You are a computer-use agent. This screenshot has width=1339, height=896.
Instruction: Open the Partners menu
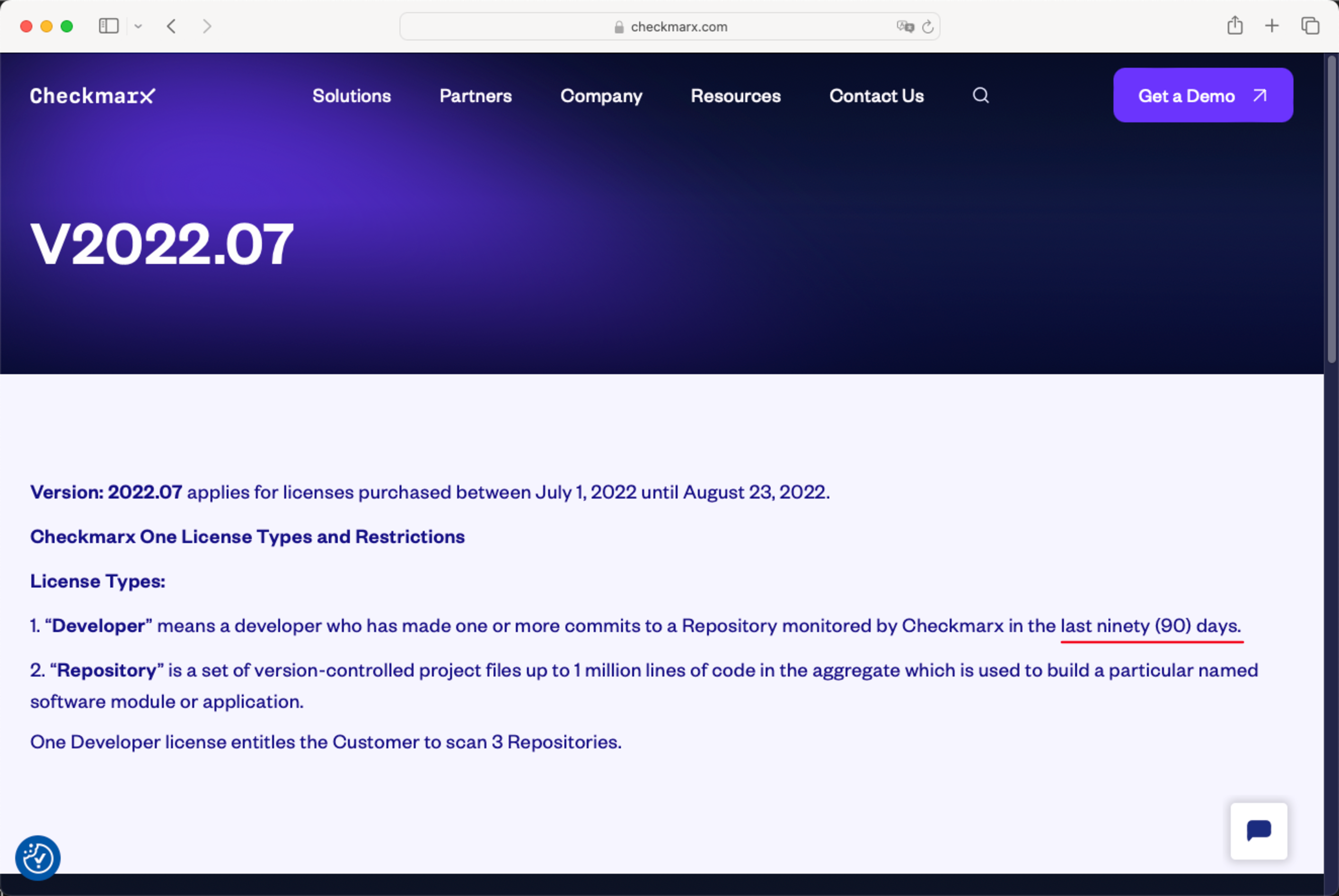point(475,96)
